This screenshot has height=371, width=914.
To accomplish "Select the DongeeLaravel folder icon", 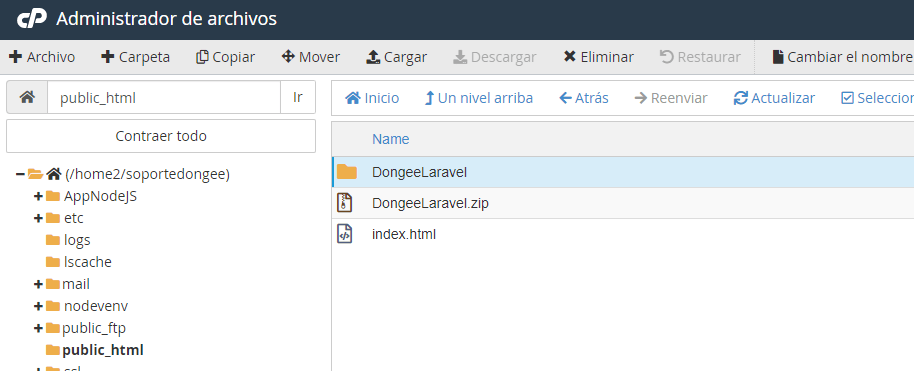I will click(x=347, y=172).
